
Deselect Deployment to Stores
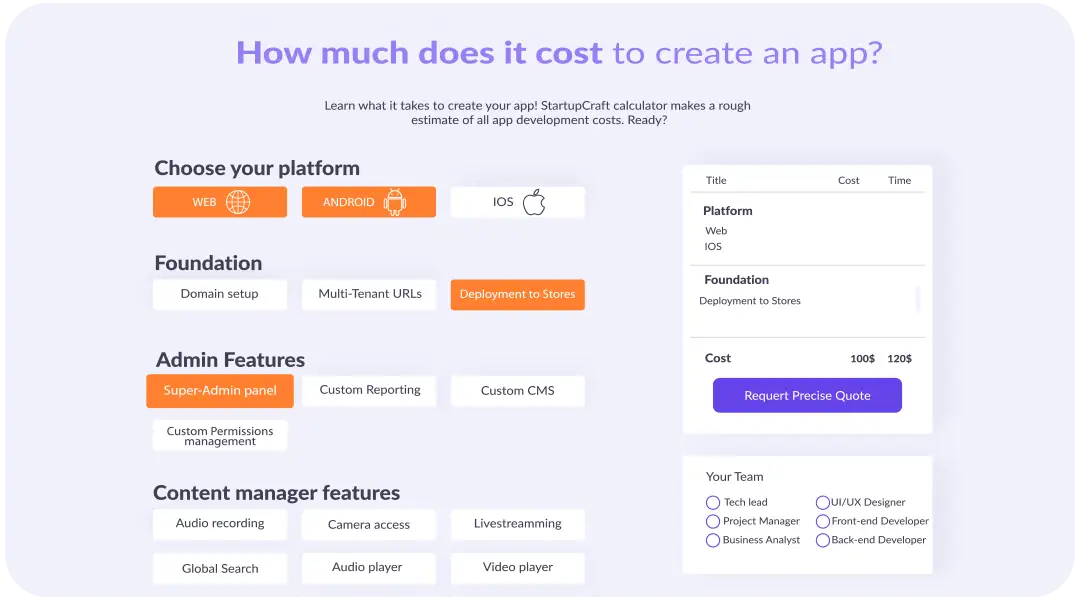[x=517, y=295]
